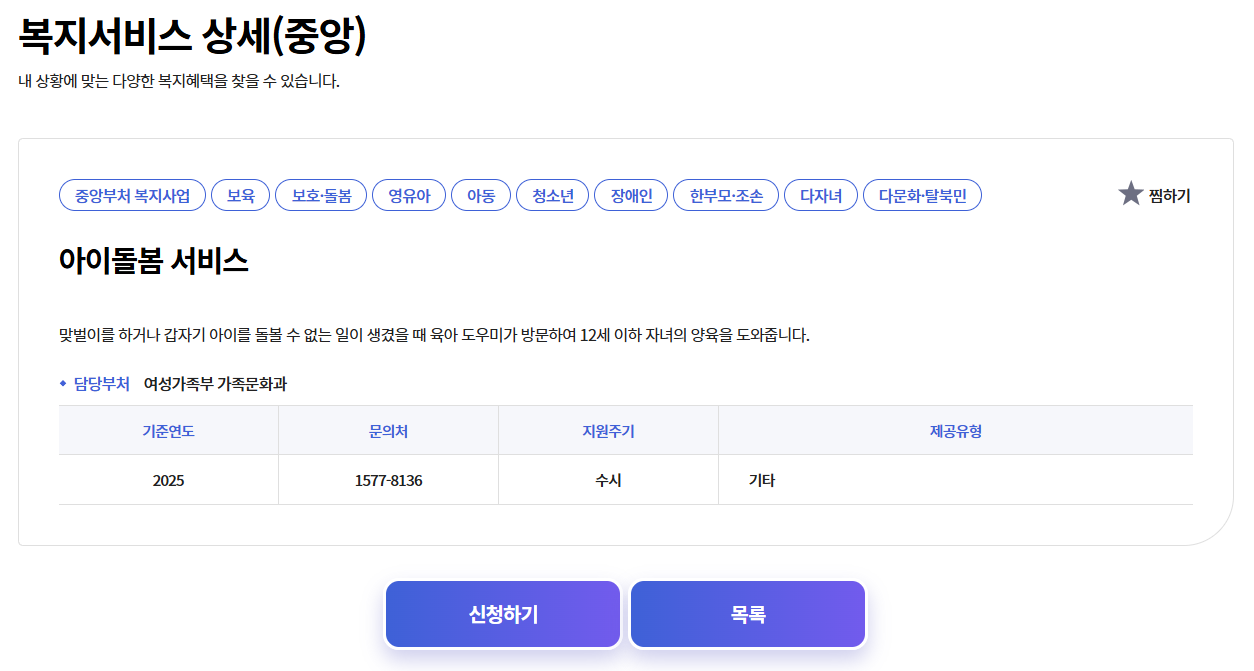Select the 보육 tag
The image size is (1254, 671).
pos(240,196)
